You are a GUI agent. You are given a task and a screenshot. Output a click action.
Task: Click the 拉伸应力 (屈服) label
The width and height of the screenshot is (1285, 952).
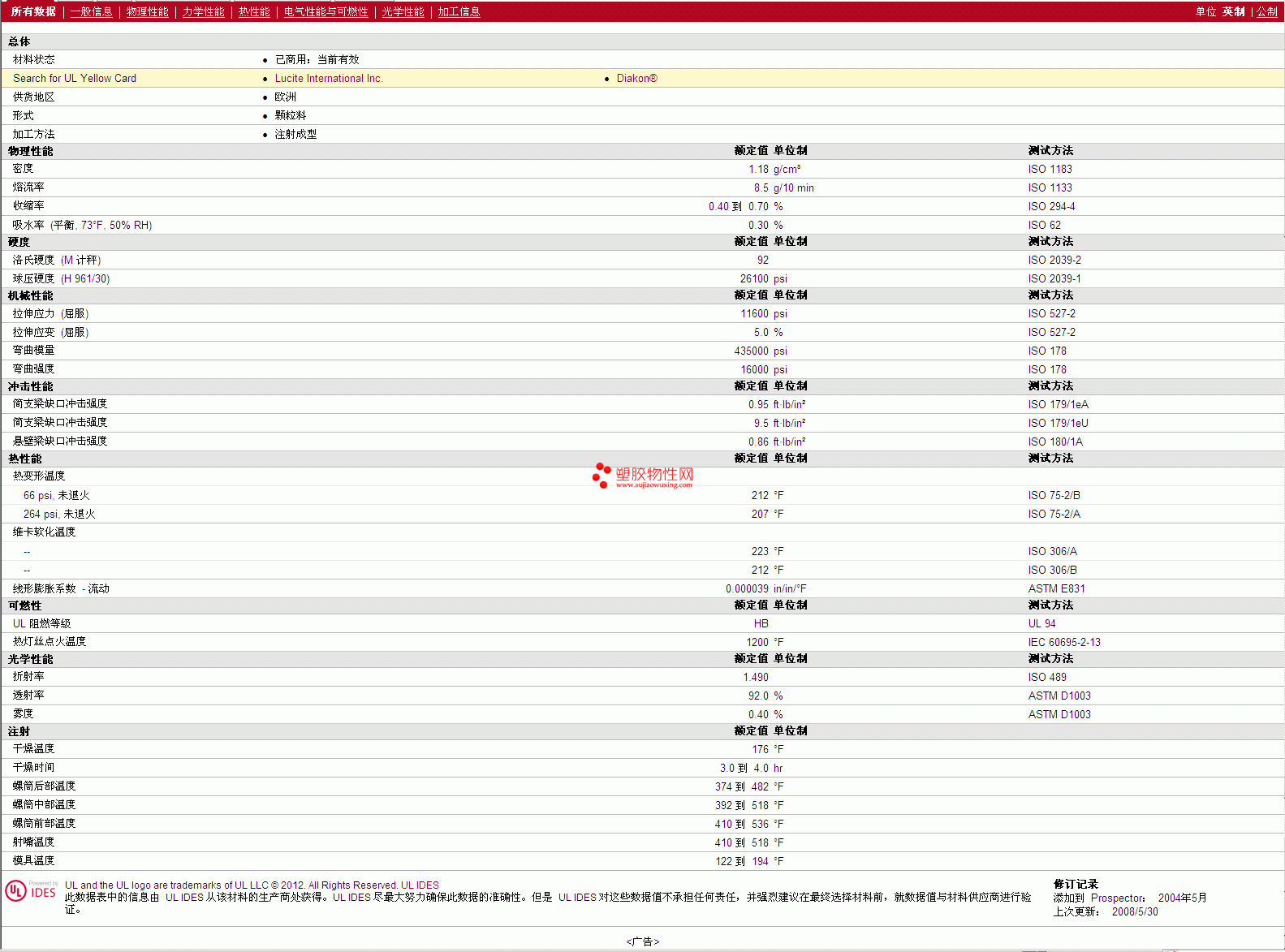tap(50, 313)
